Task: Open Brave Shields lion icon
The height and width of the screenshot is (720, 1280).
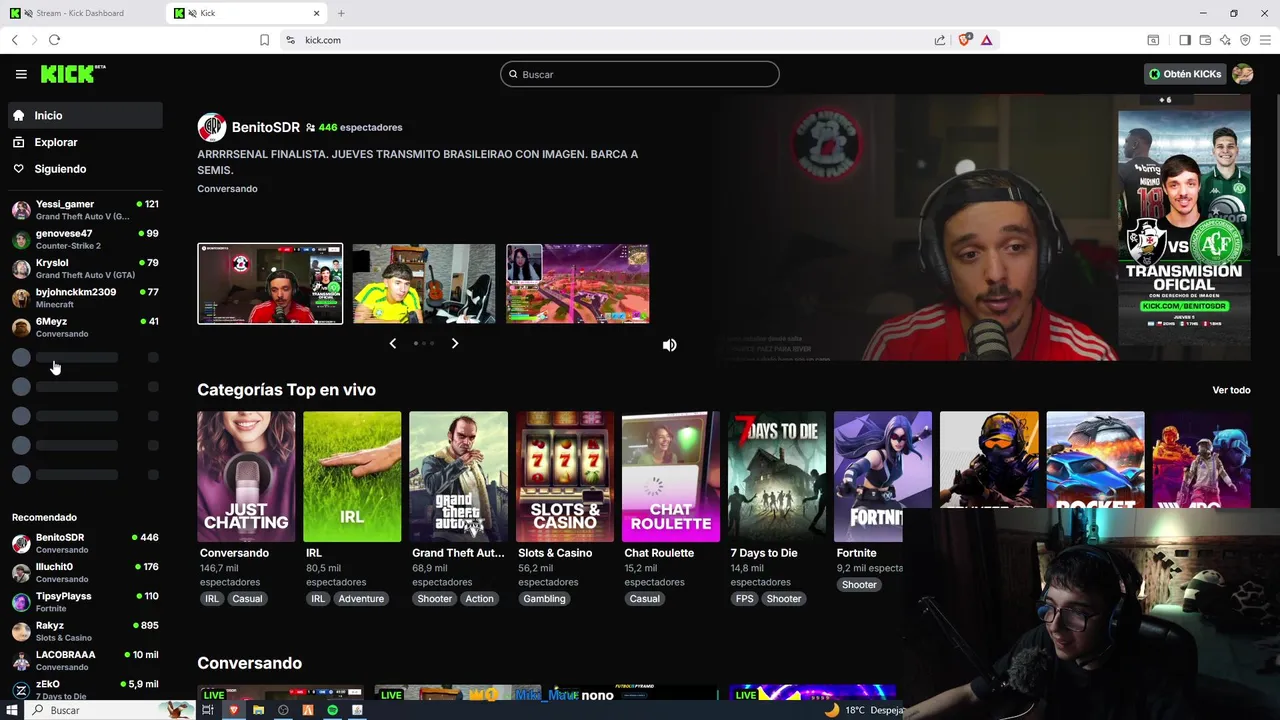Action: tap(964, 40)
